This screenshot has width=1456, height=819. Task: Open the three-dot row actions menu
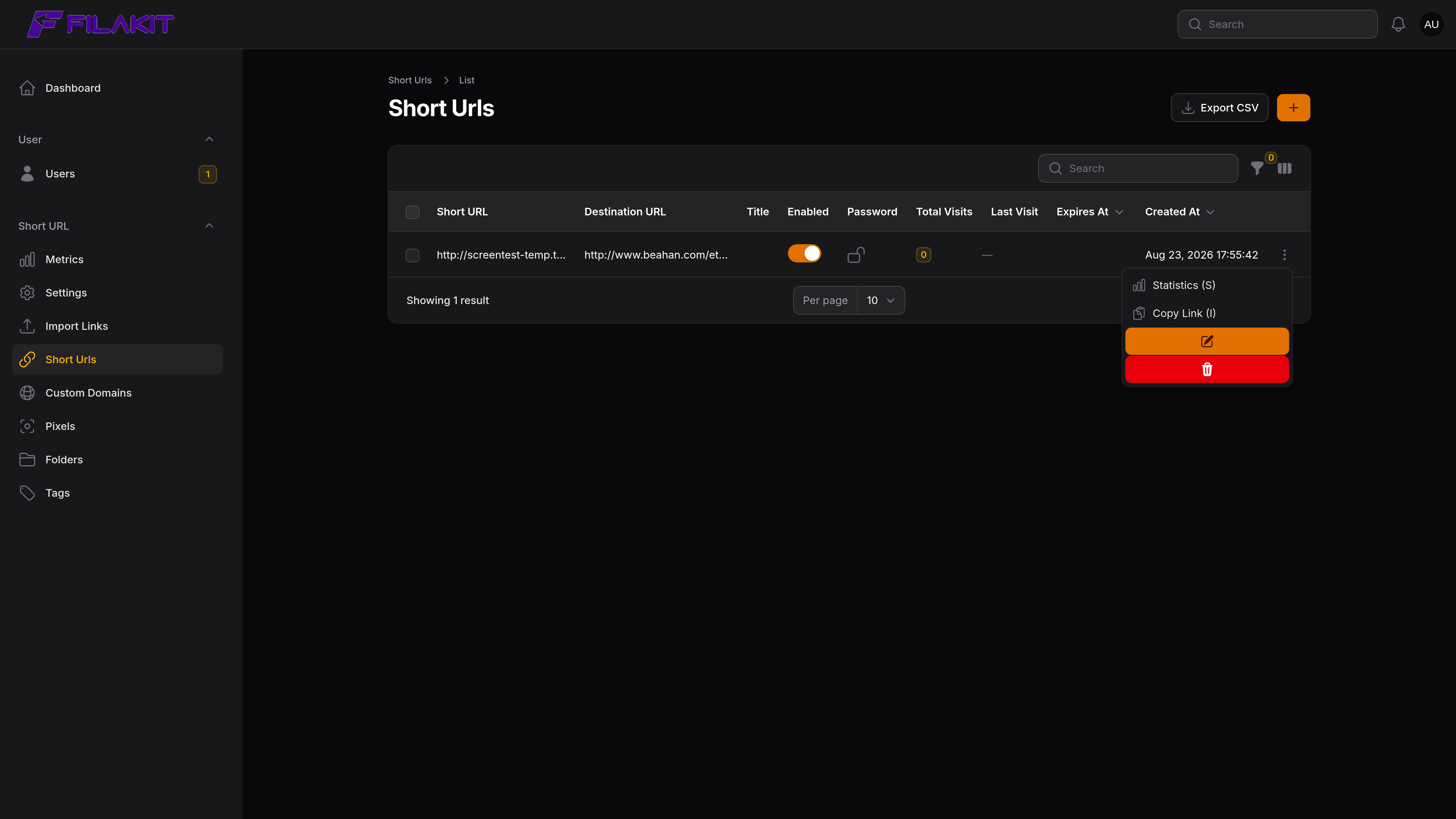1285,255
